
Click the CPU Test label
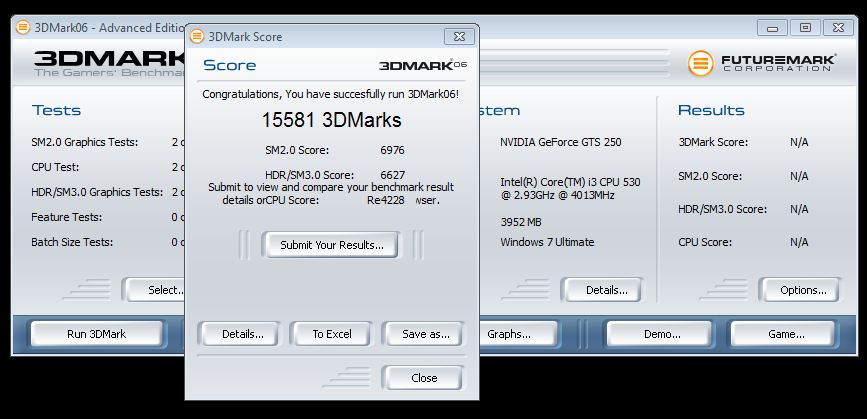(x=55, y=167)
